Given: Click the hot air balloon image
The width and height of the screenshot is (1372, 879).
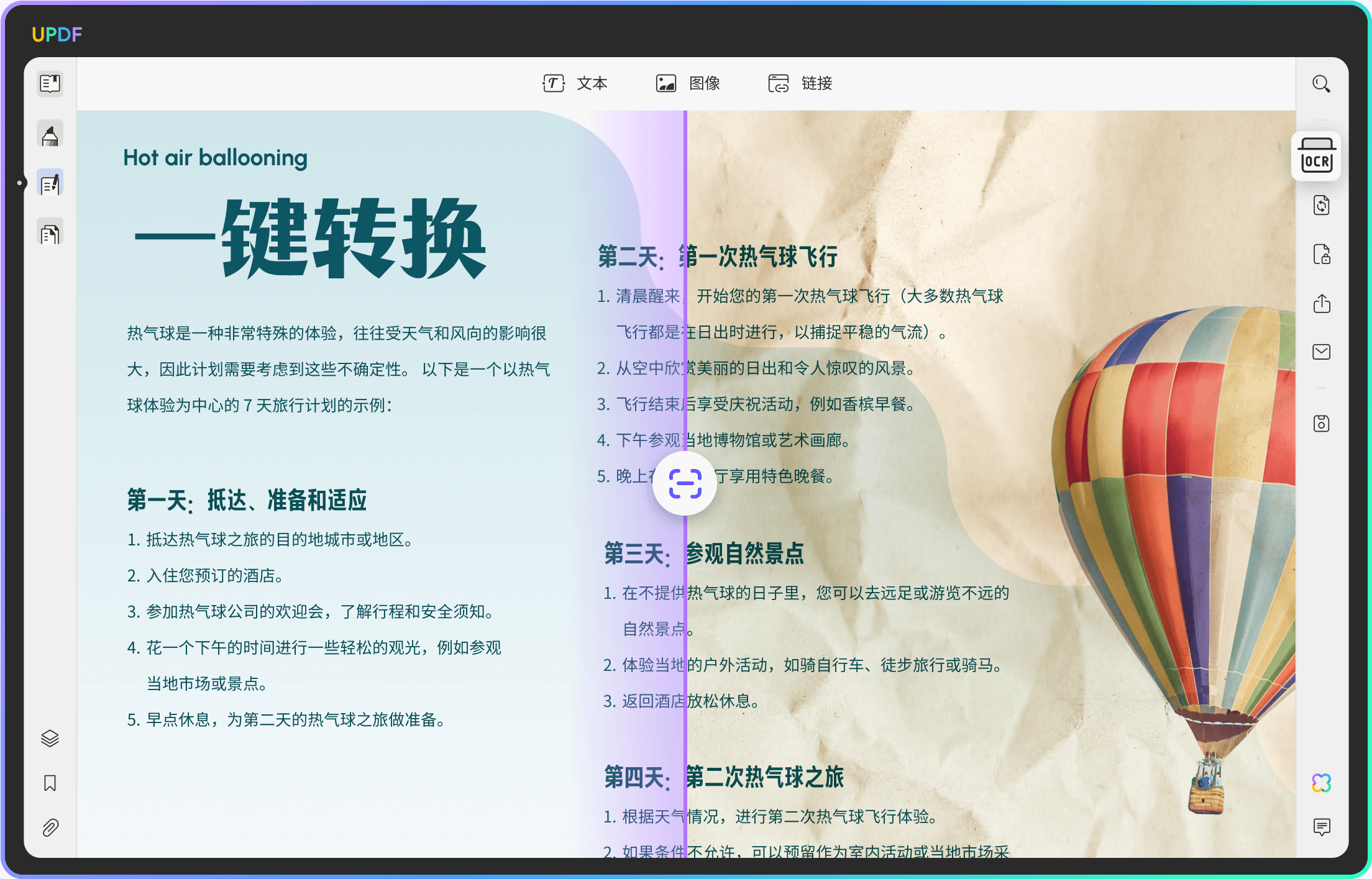Looking at the screenshot, I should 1173,559.
